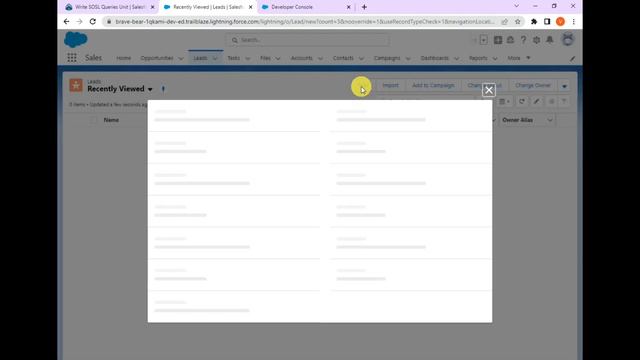
Task: Bookmark this page star icon
Action: tap(518, 22)
